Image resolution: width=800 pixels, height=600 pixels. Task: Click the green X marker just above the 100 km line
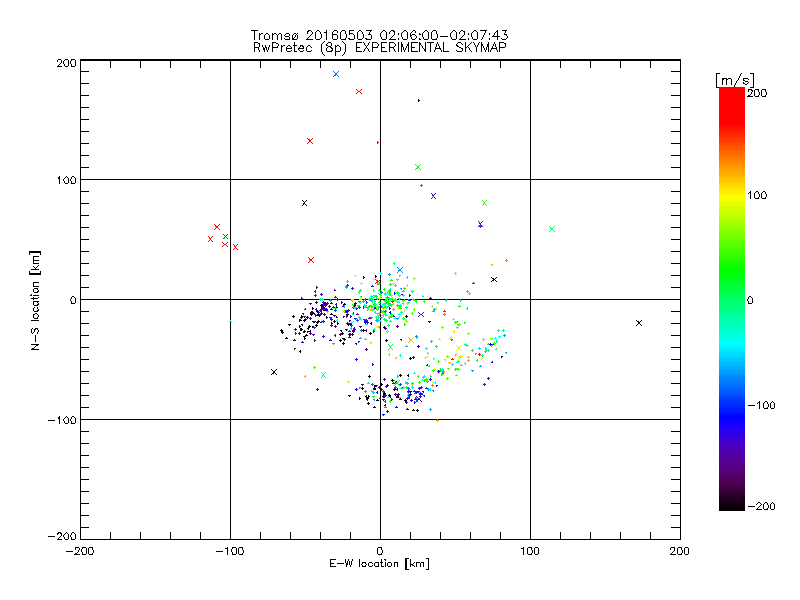(418, 167)
